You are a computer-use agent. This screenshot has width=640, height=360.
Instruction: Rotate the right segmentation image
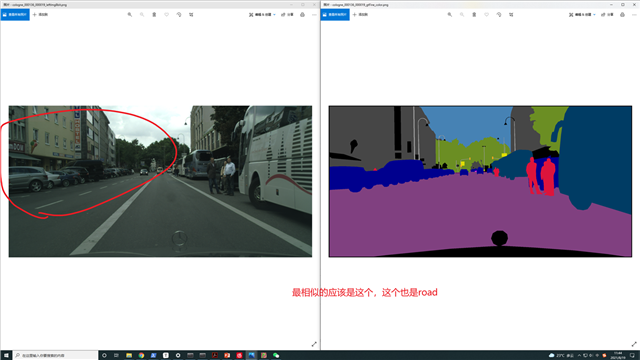499,15
